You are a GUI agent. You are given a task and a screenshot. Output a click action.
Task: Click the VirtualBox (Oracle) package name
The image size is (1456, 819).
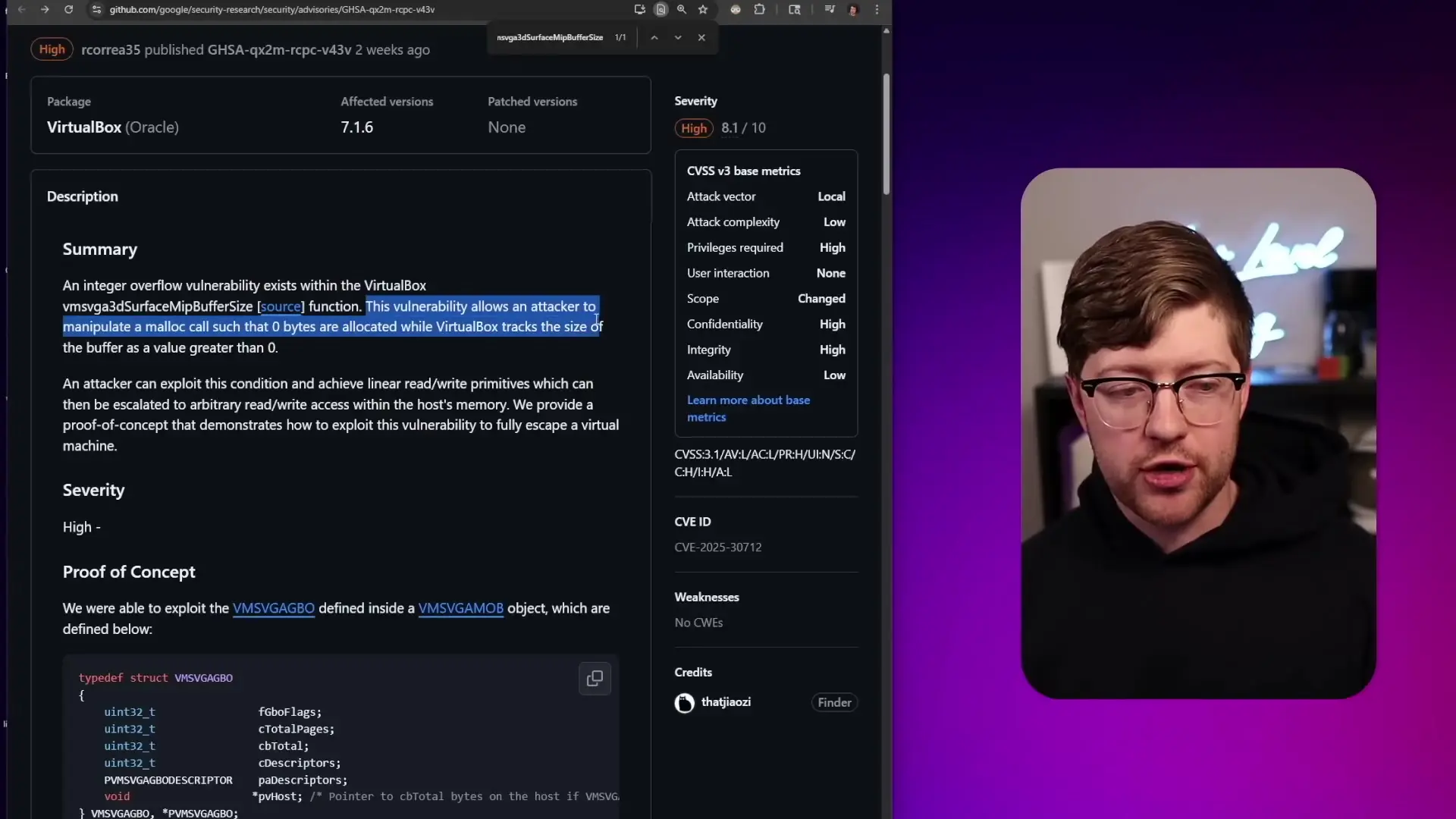pos(113,127)
